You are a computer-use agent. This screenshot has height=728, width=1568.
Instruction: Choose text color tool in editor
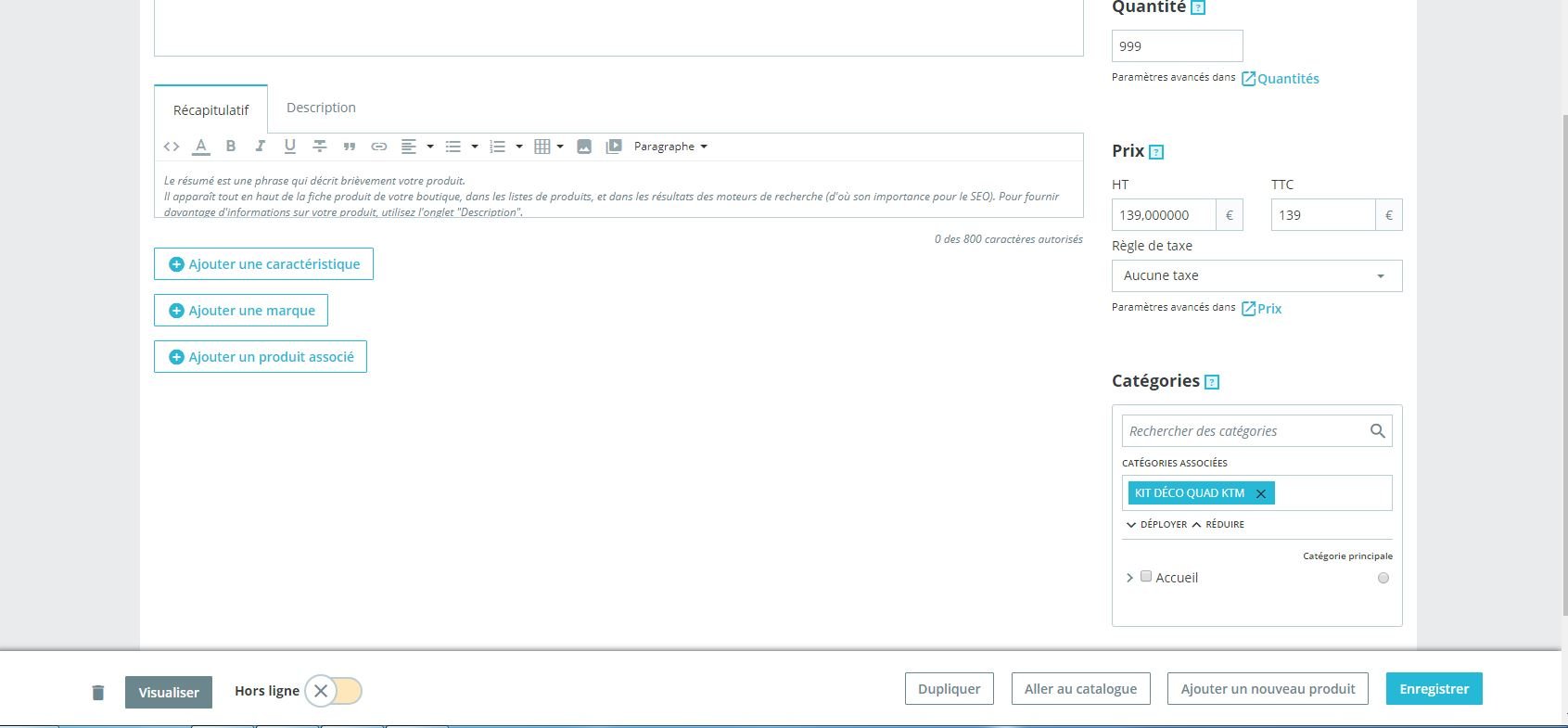click(x=200, y=147)
